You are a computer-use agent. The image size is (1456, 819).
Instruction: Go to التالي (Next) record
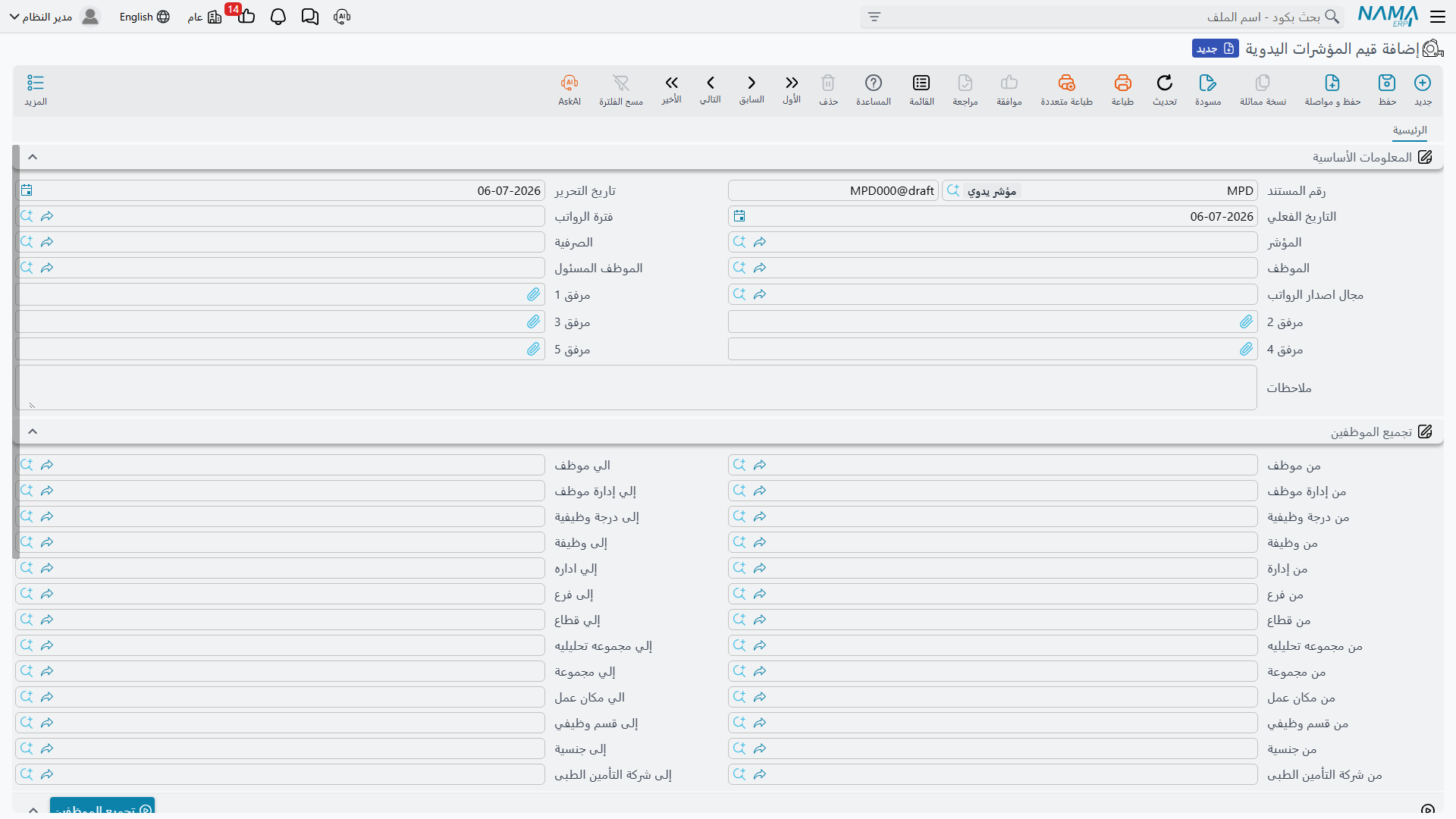pos(711,83)
